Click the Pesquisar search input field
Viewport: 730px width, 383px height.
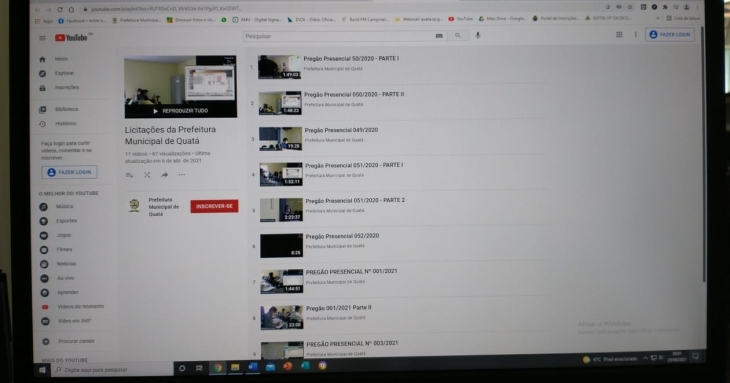338,36
